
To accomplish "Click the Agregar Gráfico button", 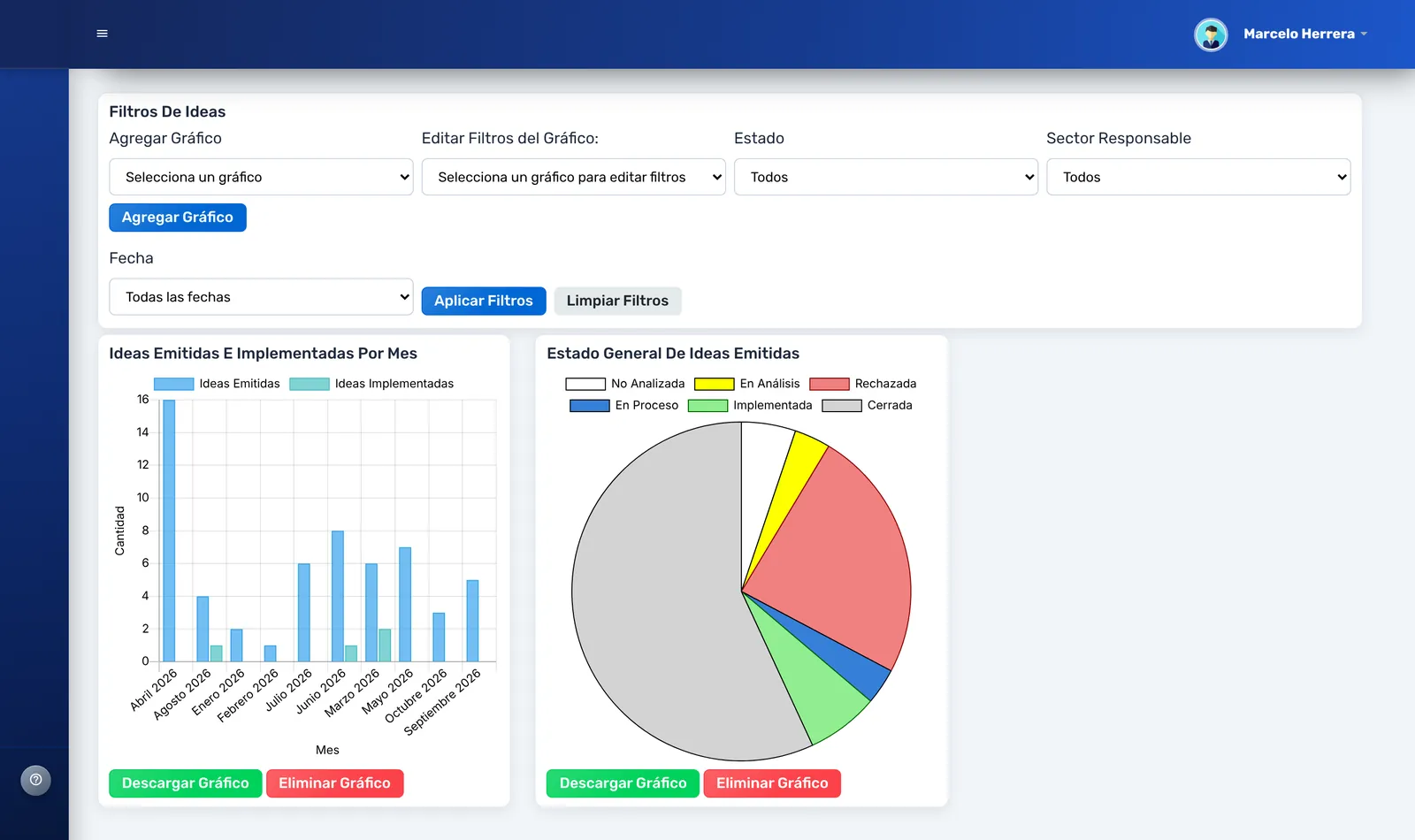I will [178, 218].
